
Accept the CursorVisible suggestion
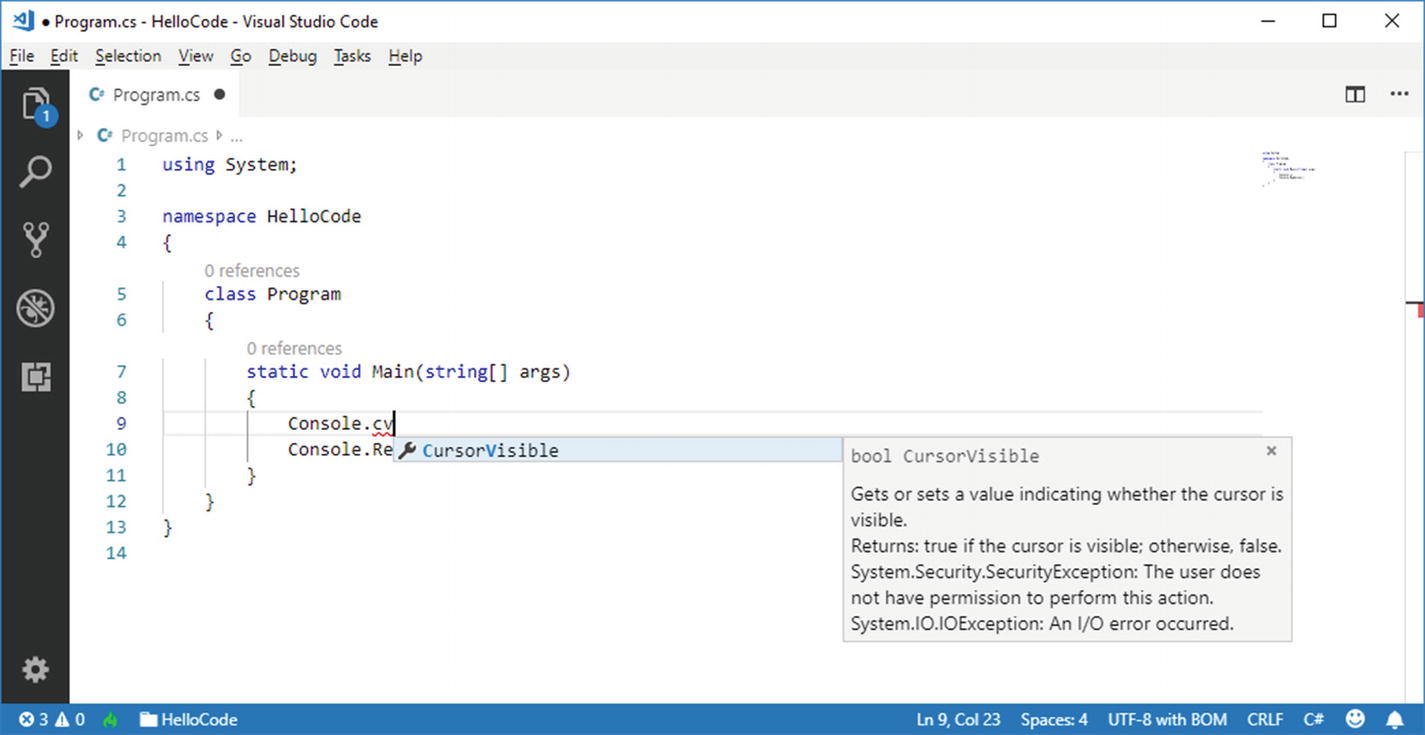click(x=490, y=450)
